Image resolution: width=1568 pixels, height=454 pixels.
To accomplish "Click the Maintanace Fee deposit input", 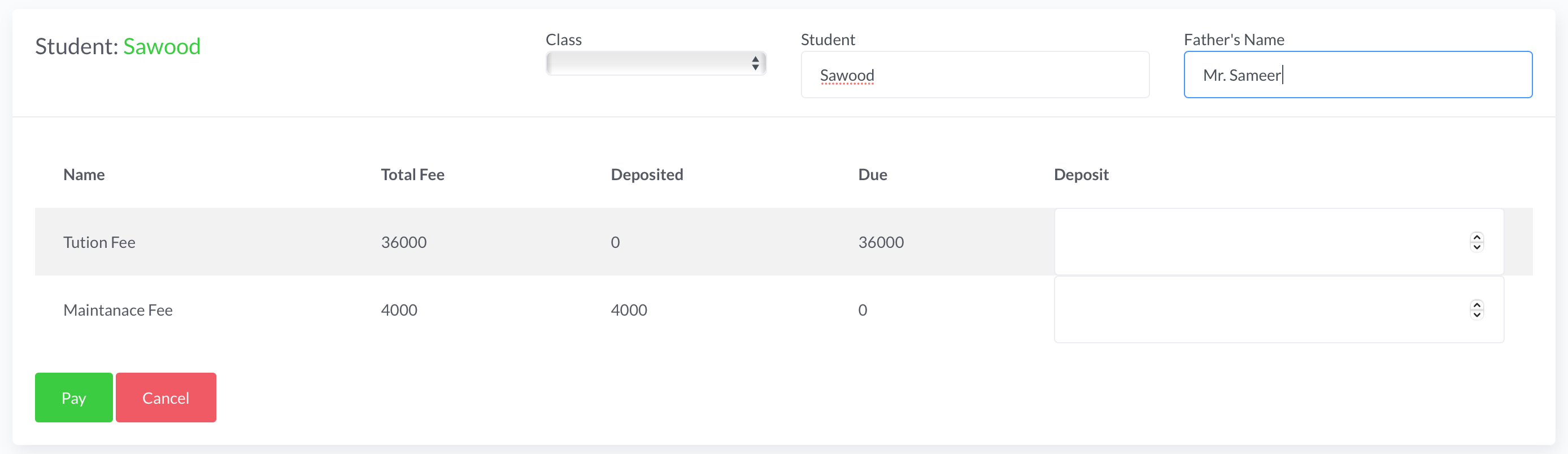I will point(1260,310).
